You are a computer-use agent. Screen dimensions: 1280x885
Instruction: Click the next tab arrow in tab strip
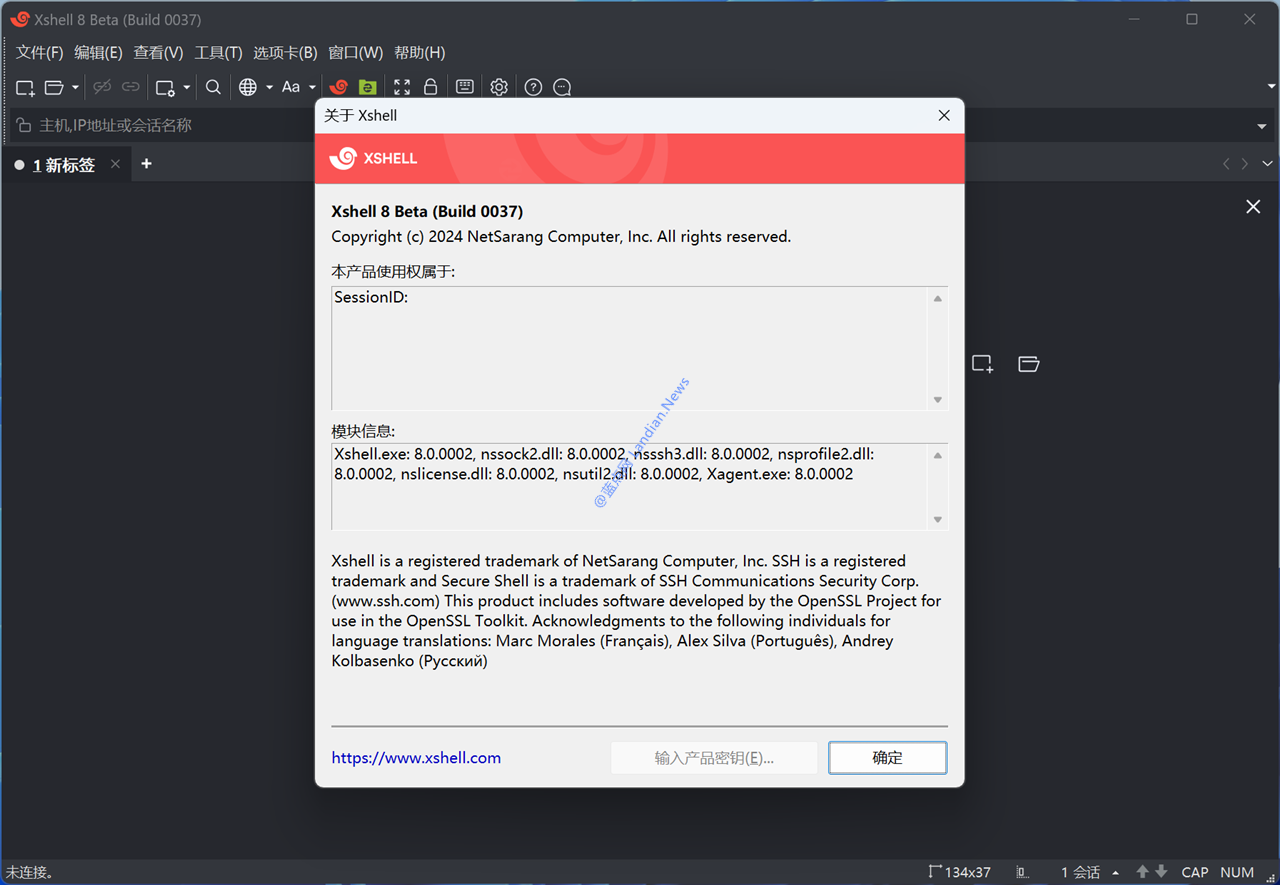(1245, 164)
